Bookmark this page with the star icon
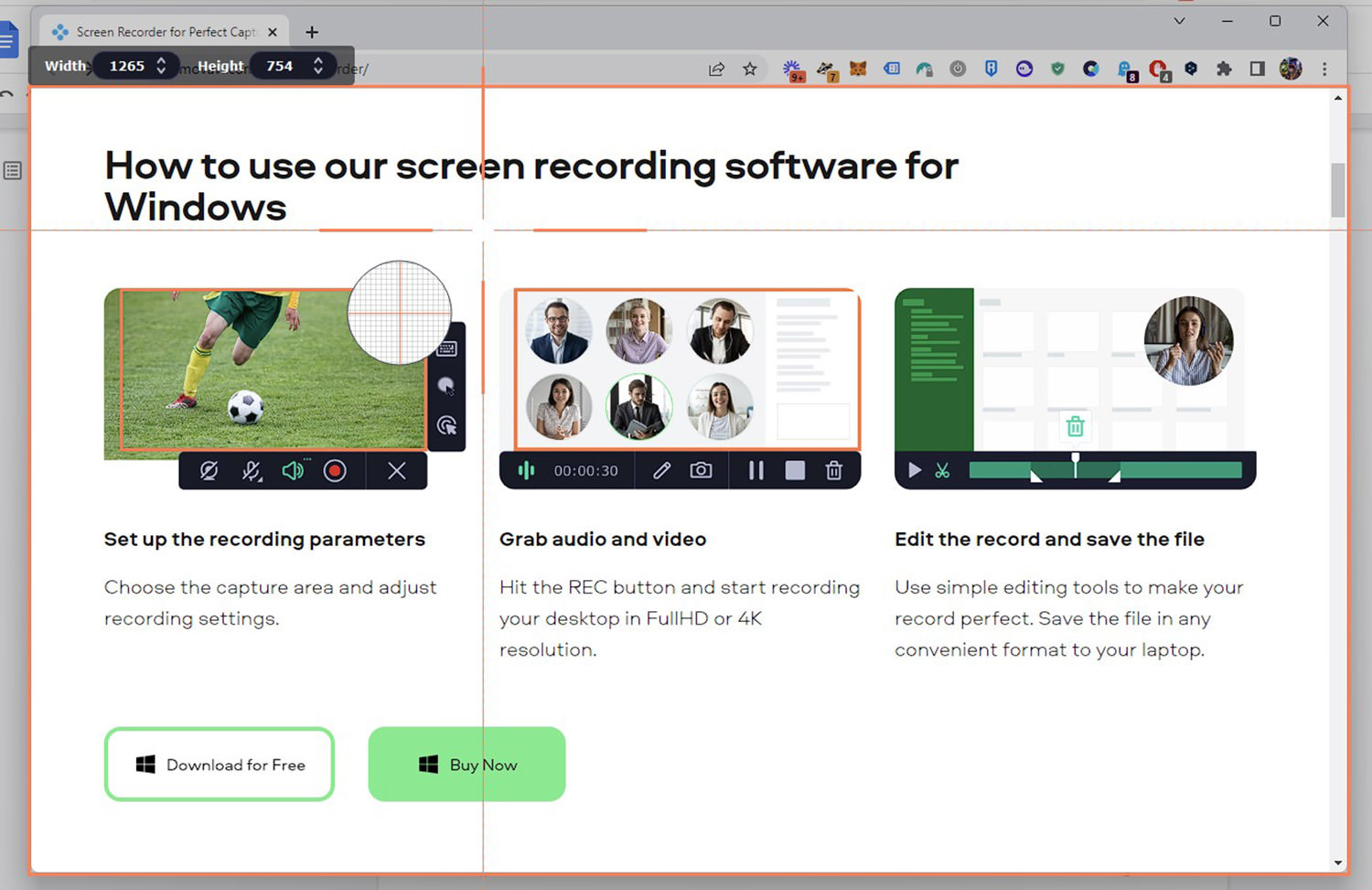 (750, 69)
